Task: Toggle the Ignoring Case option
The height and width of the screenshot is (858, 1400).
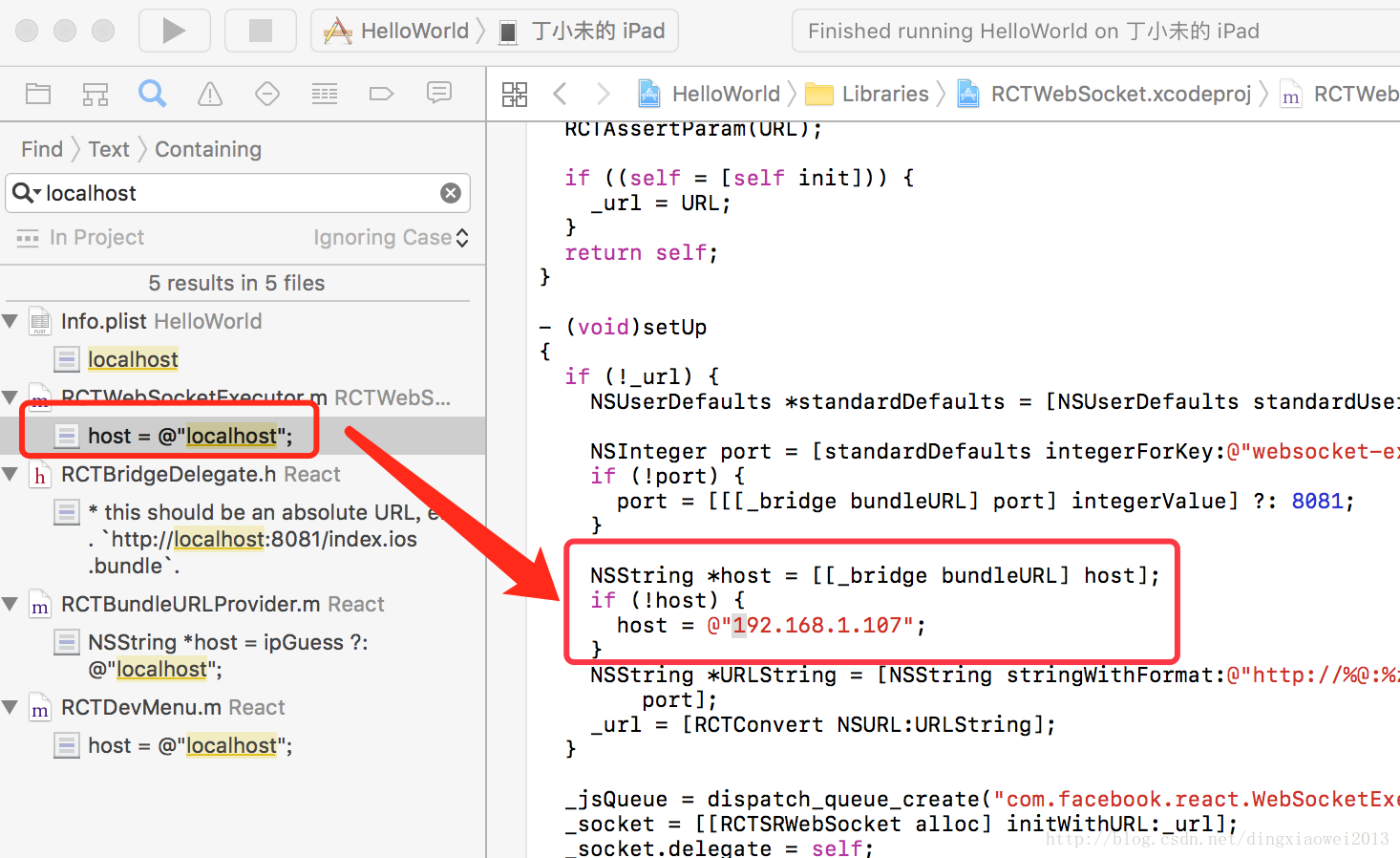Action: tap(392, 237)
